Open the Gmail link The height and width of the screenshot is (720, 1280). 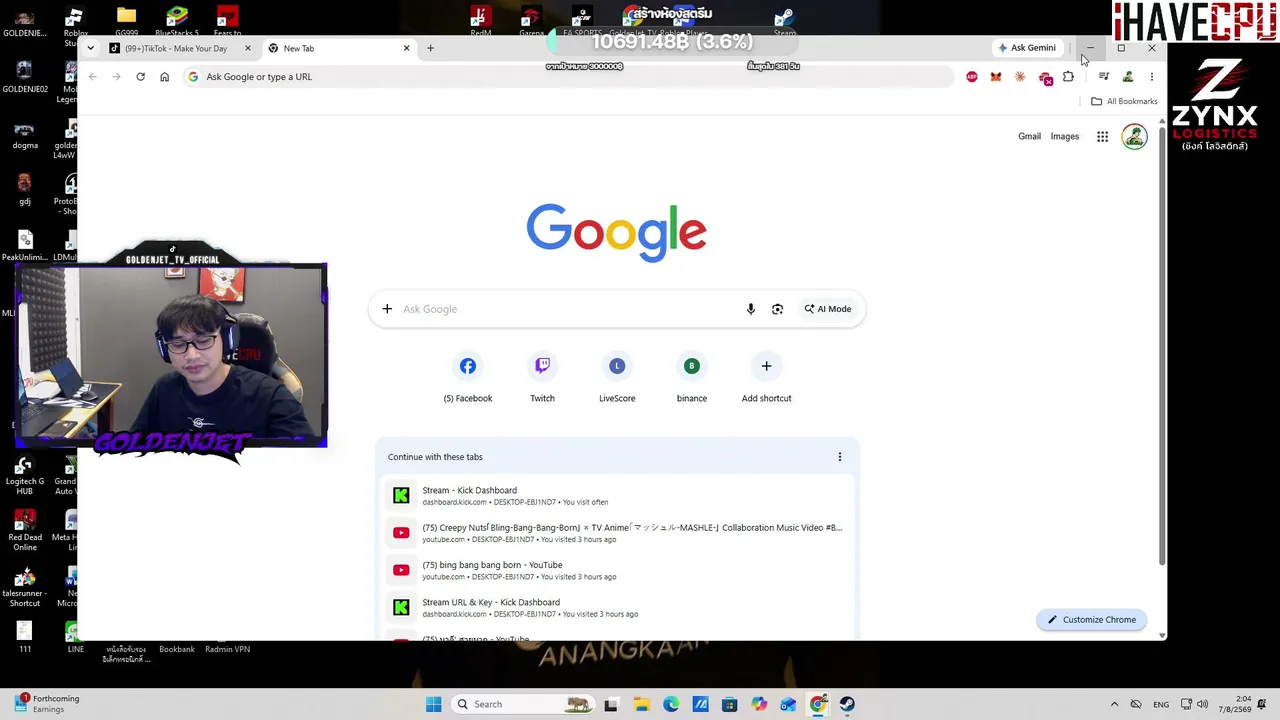coord(1029,137)
